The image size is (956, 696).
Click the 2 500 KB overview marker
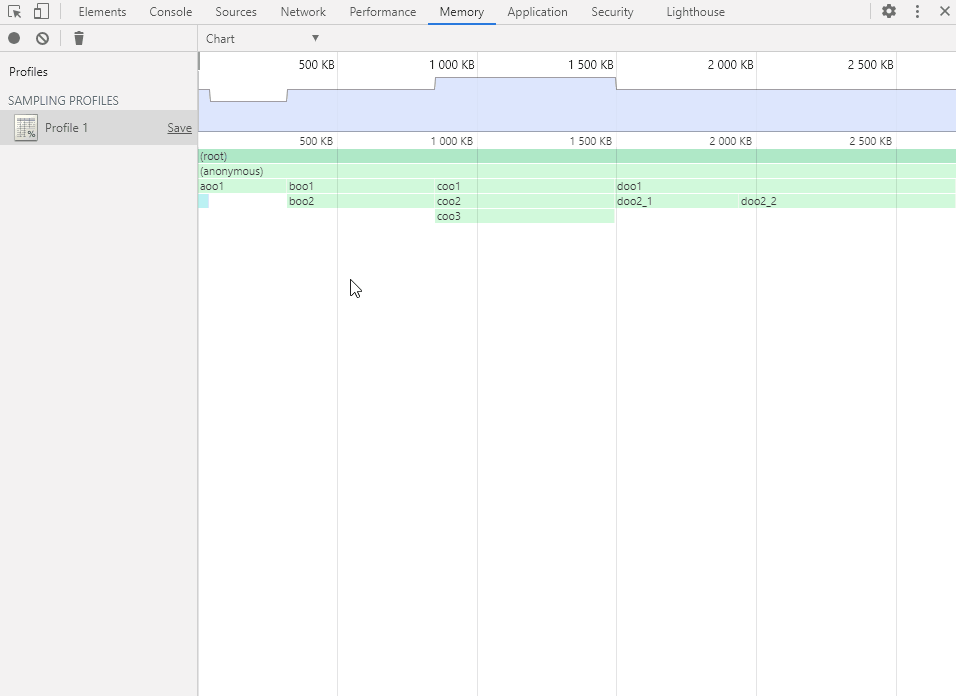point(871,65)
